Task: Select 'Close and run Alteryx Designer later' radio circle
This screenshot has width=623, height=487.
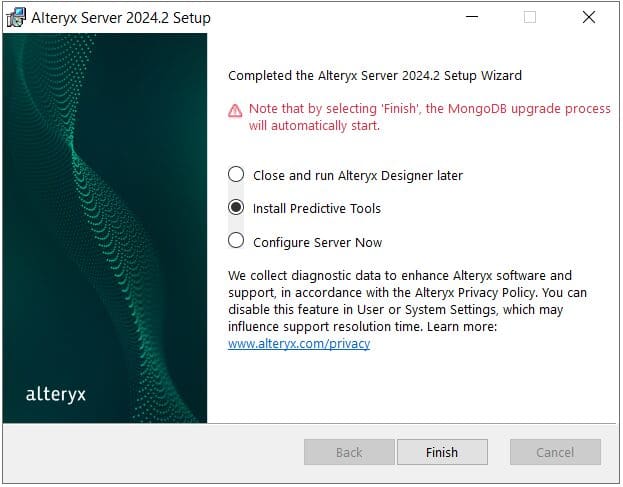Action: [236, 175]
